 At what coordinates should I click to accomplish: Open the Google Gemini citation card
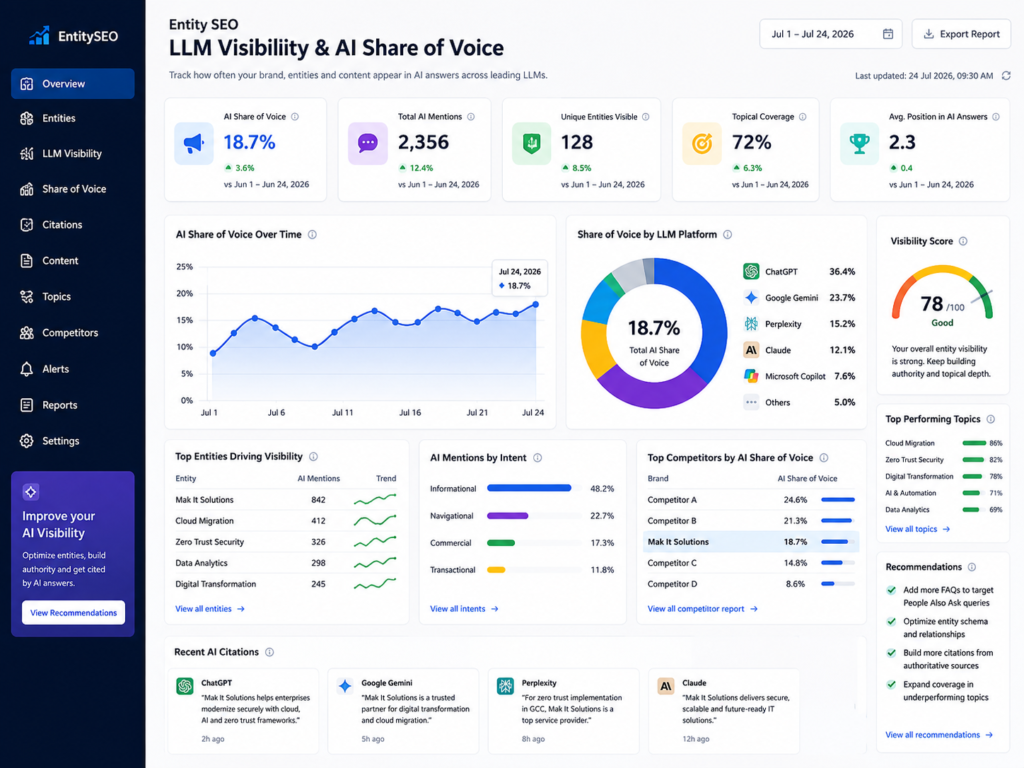pos(403,711)
